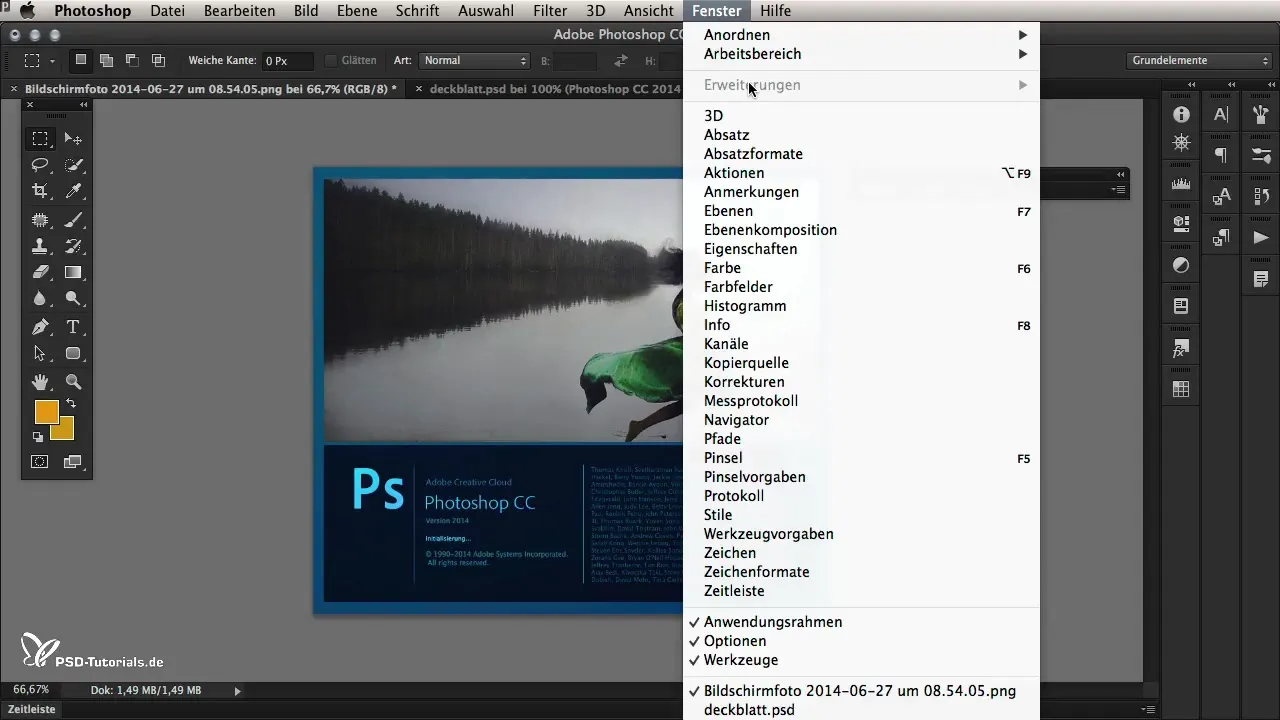Change the screen mode
This screenshot has width=1280, height=720.
(73, 462)
